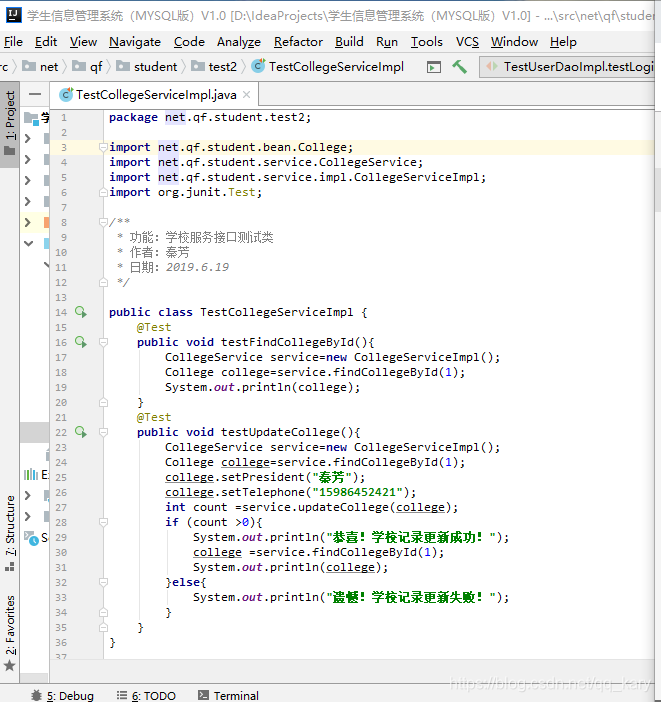The width and height of the screenshot is (661, 702).
Task: Toggle the fold marker at line 6
Action: pyautogui.click(x=103, y=192)
